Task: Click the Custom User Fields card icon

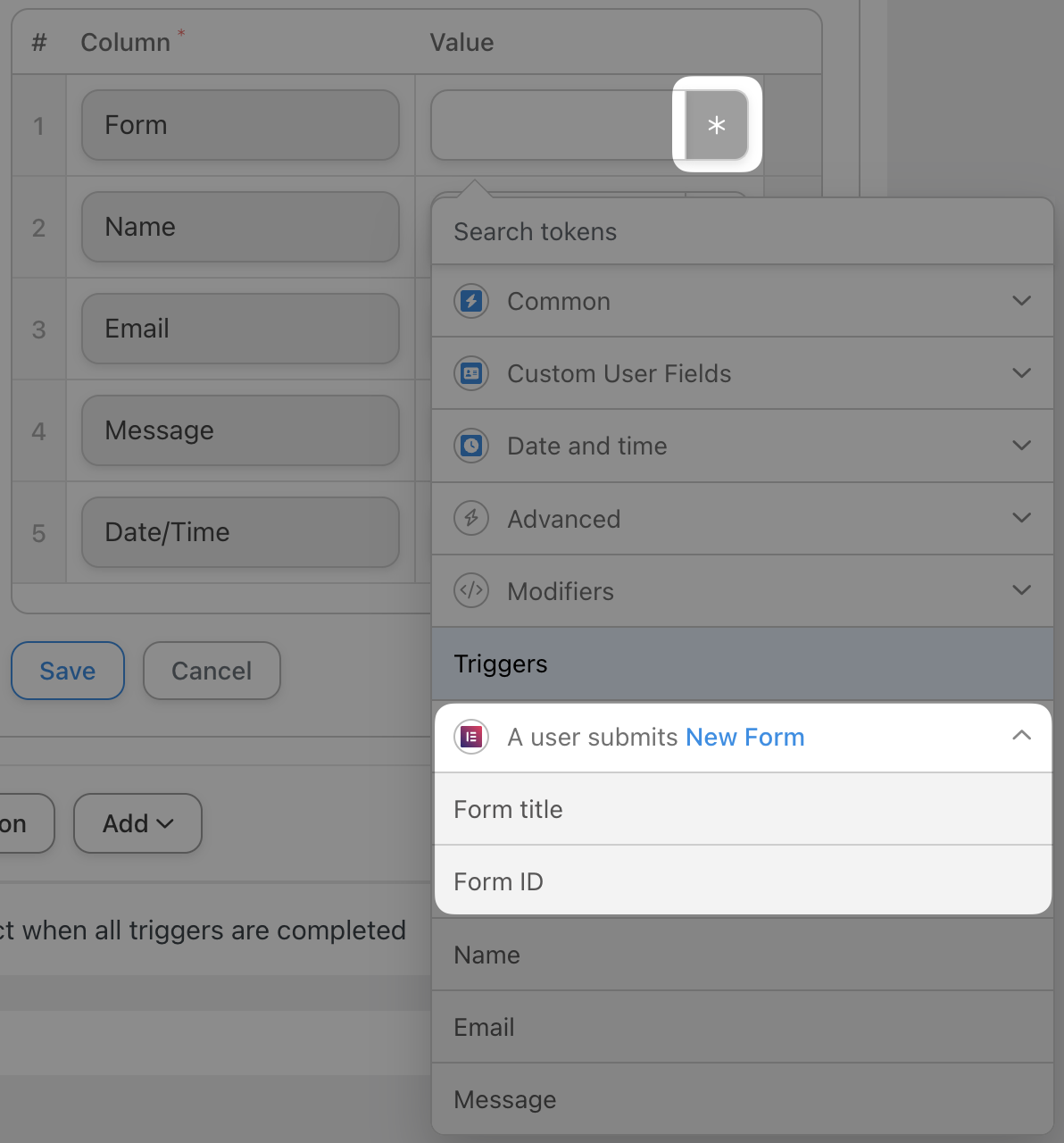Action: click(x=471, y=373)
